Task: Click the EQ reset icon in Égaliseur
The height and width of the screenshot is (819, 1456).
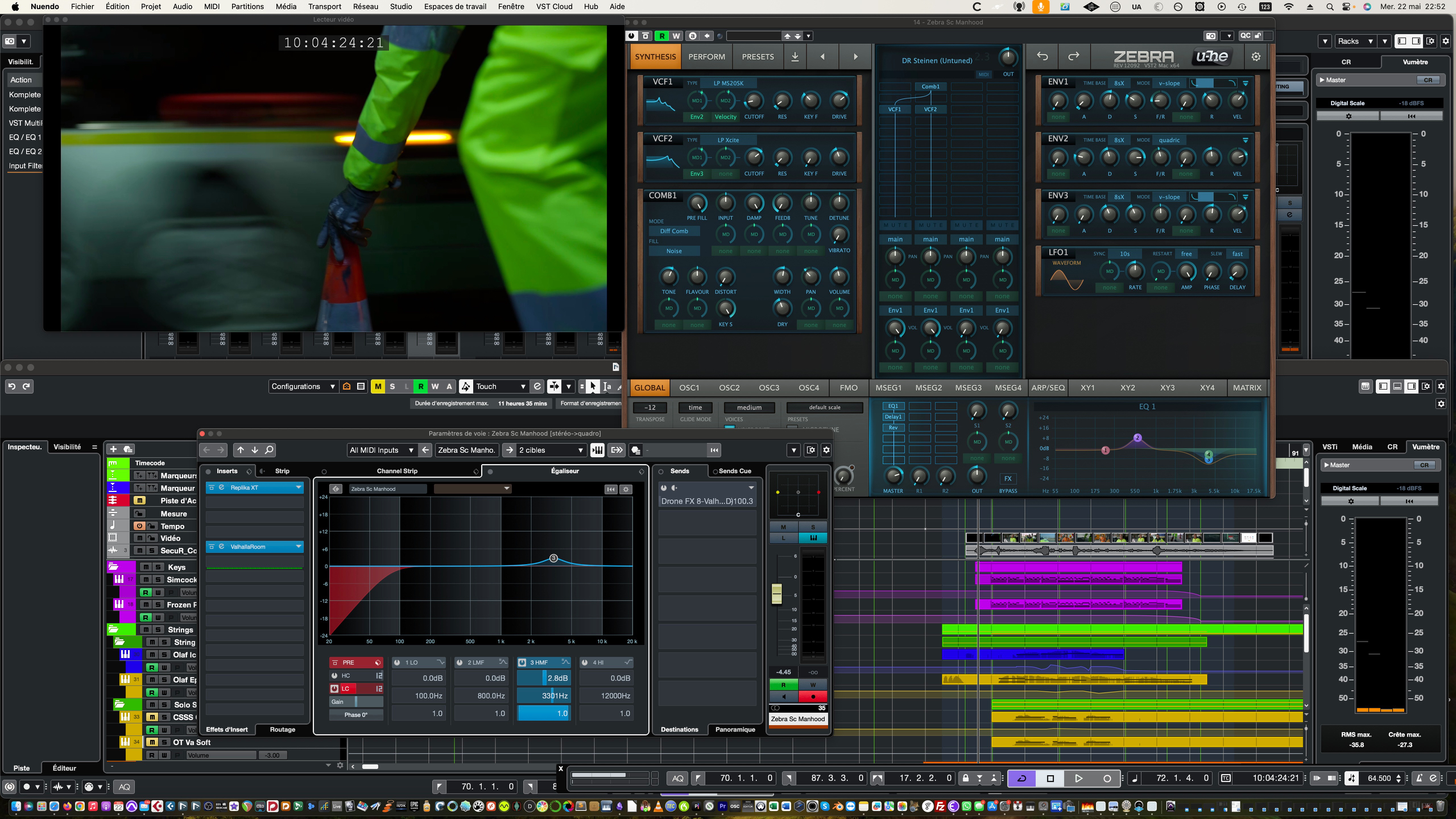Action: click(611, 489)
